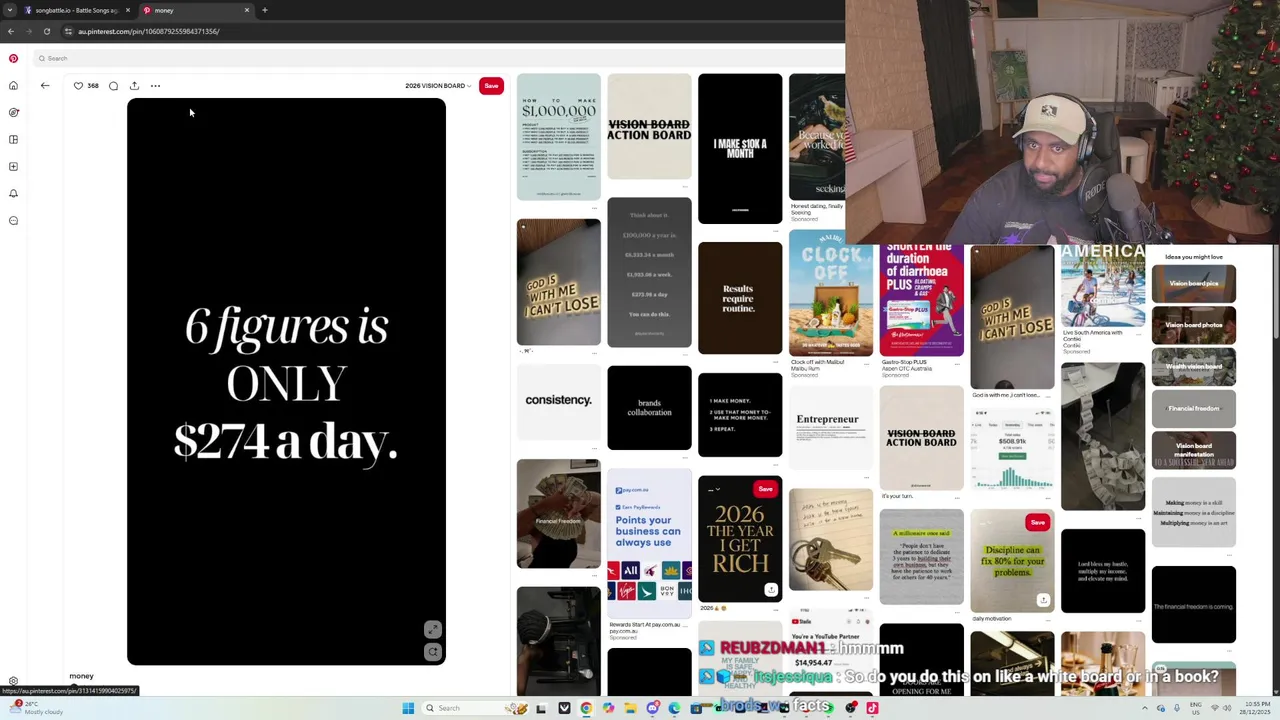Select the Wealth vision board idea chip
Image resolution: width=1280 pixels, height=720 pixels.
coord(1194,366)
